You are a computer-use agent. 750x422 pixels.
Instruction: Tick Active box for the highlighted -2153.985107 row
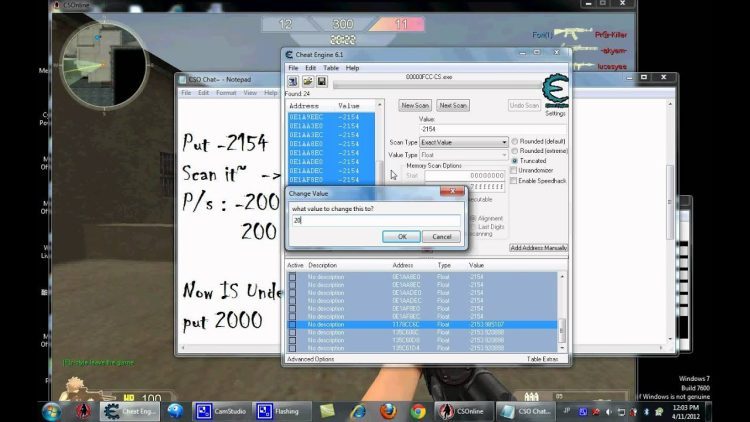point(292,324)
